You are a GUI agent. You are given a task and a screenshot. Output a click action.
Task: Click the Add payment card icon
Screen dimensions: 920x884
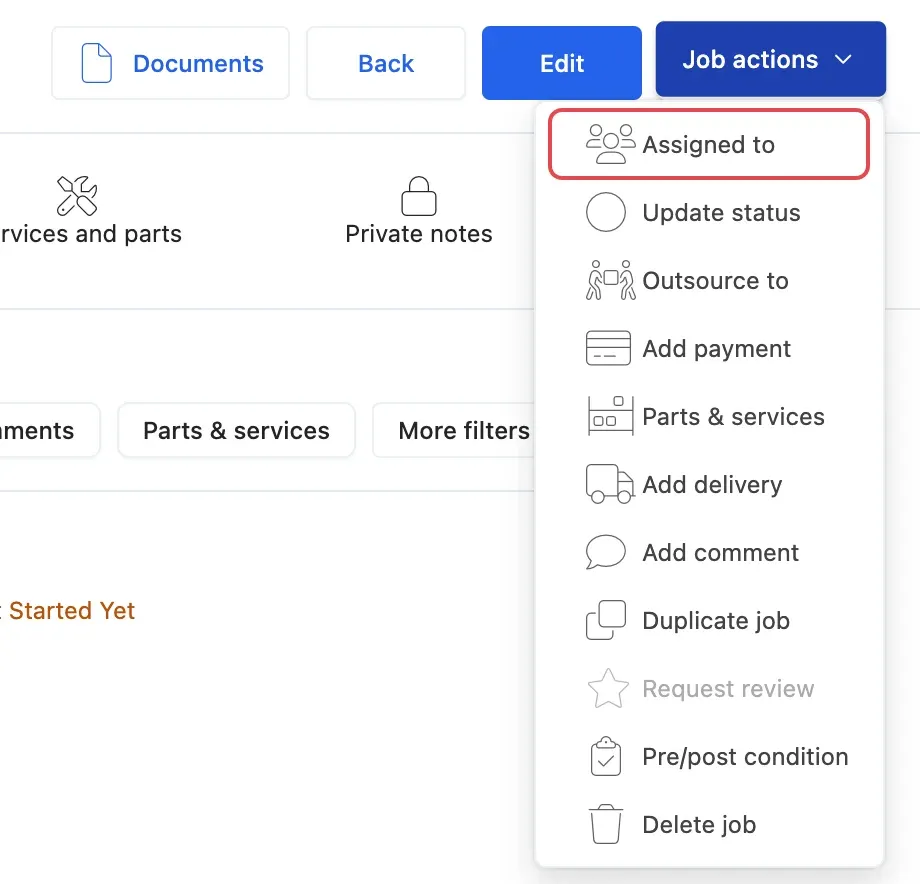(x=608, y=348)
